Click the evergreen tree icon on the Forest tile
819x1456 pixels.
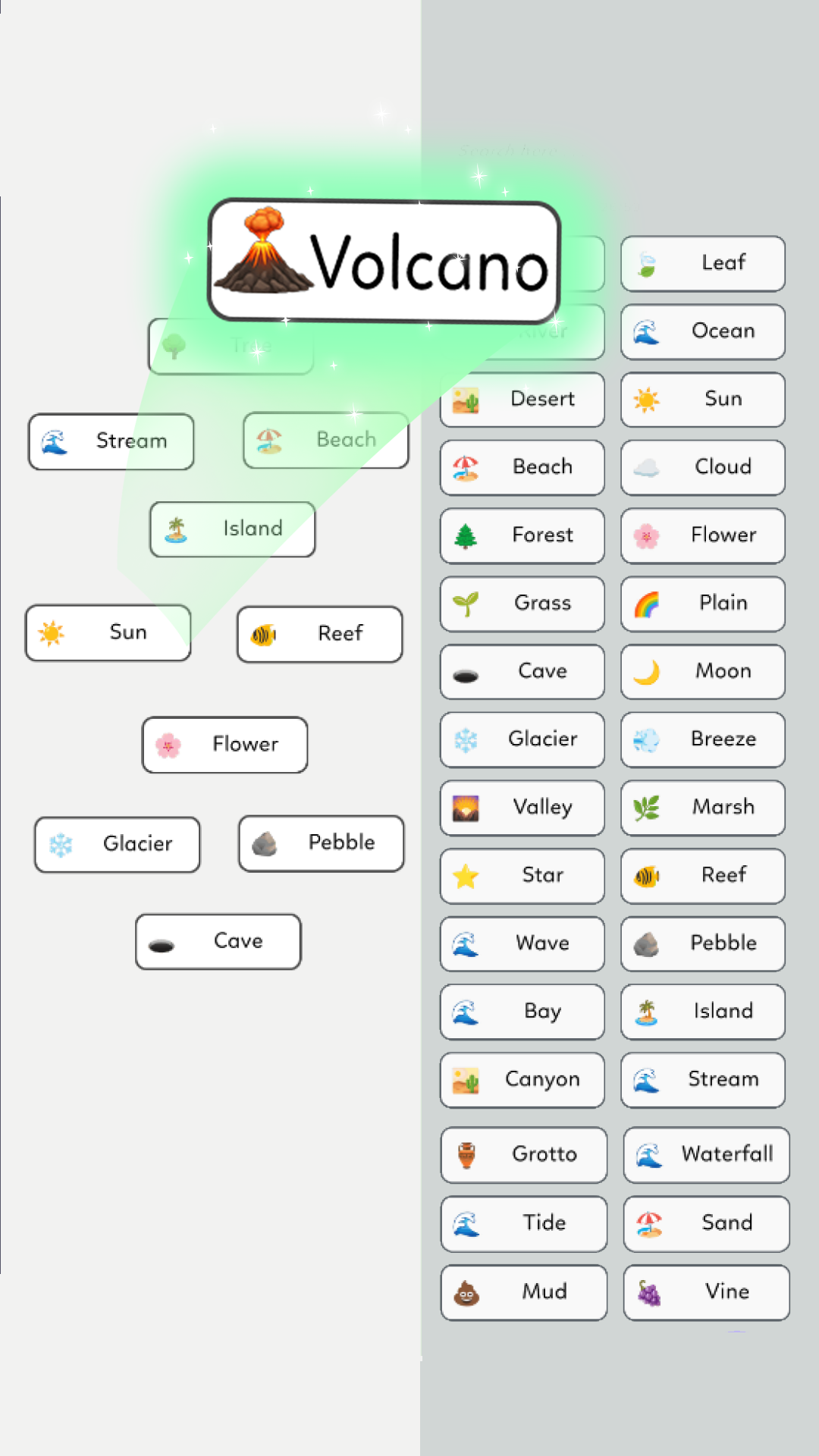pyautogui.click(x=466, y=536)
